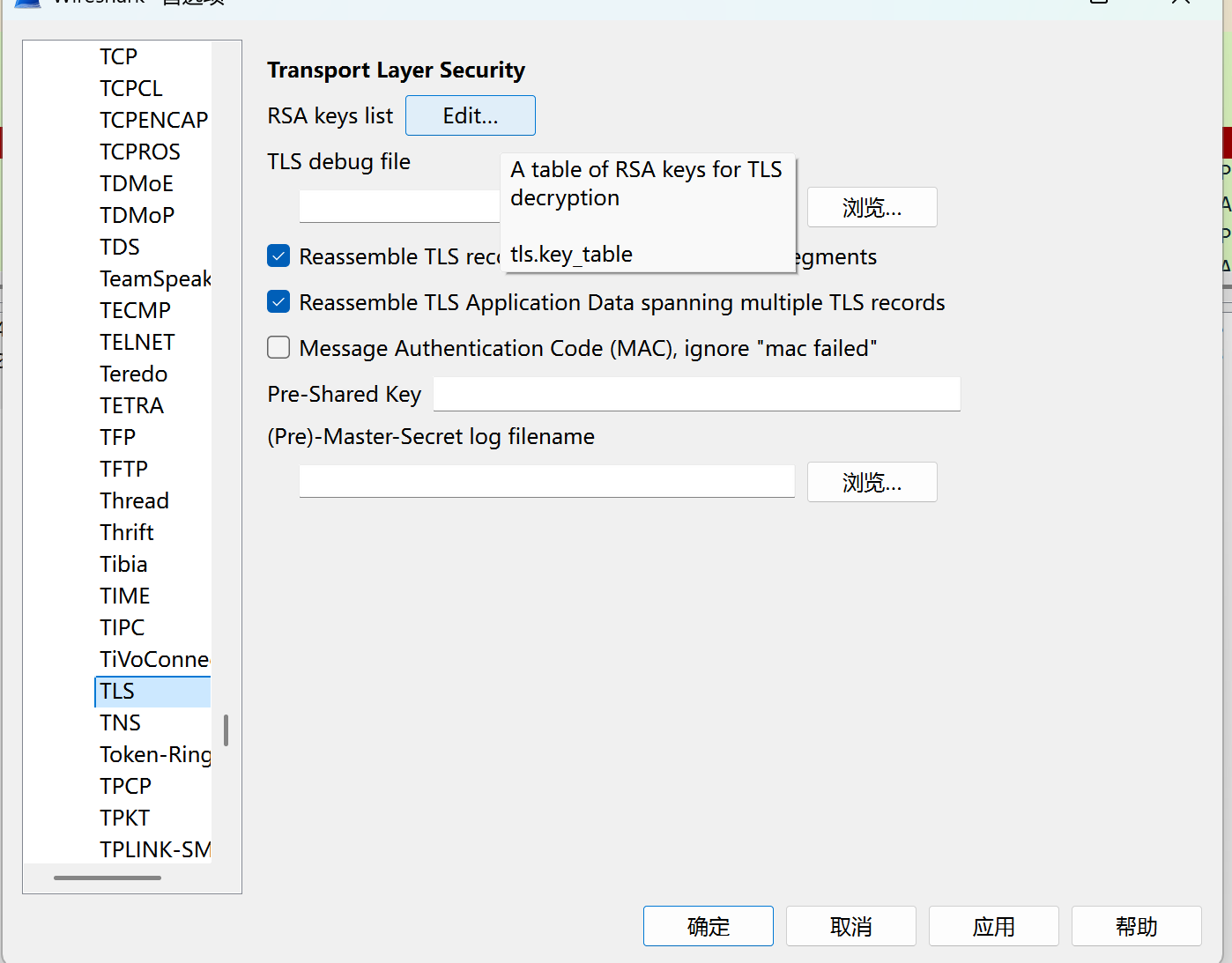Select TPKT protocol entry
Image resolution: width=1232 pixels, height=963 pixels.
(x=124, y=818)
